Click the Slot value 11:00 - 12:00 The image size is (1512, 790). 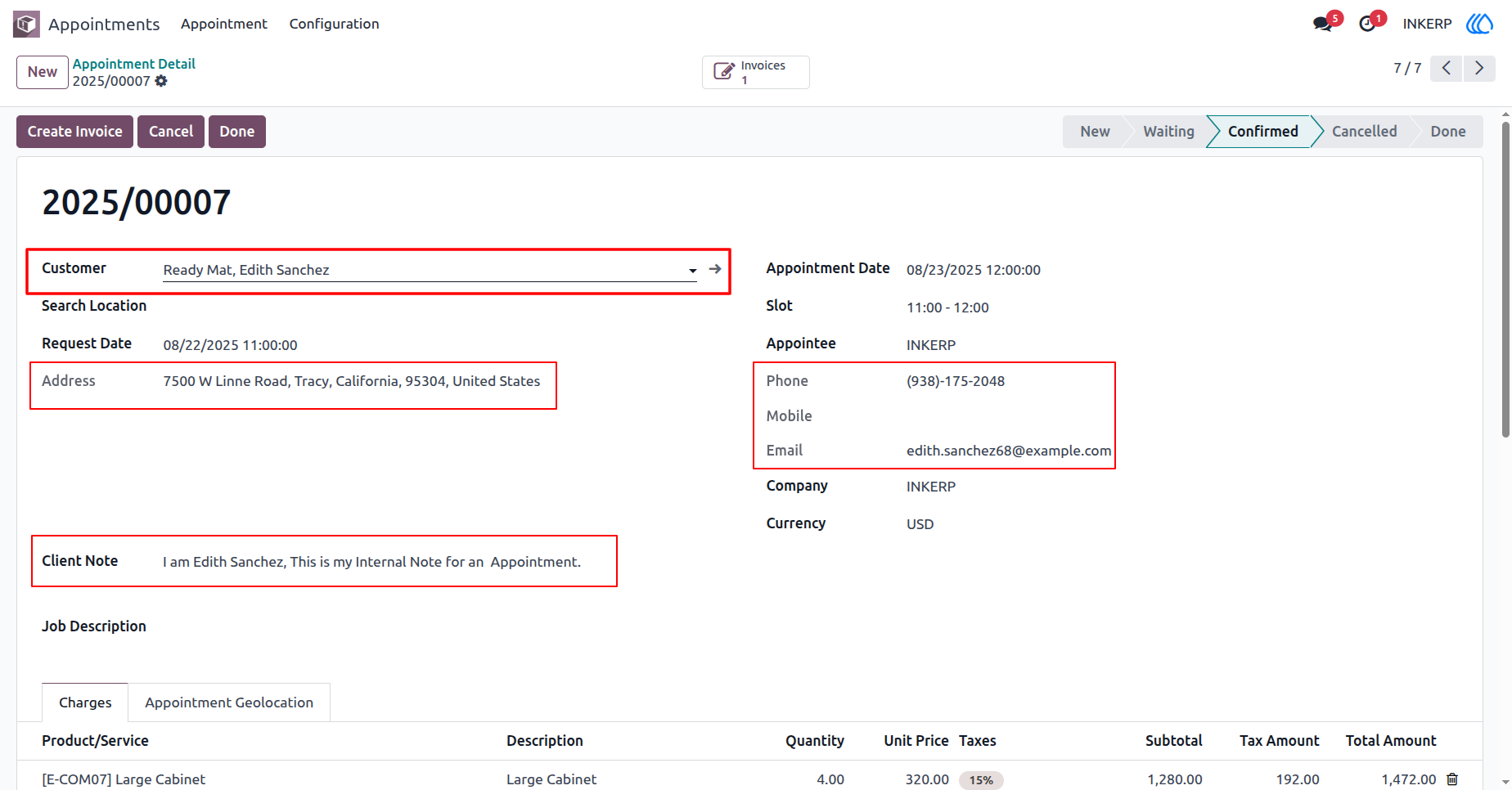947,307
